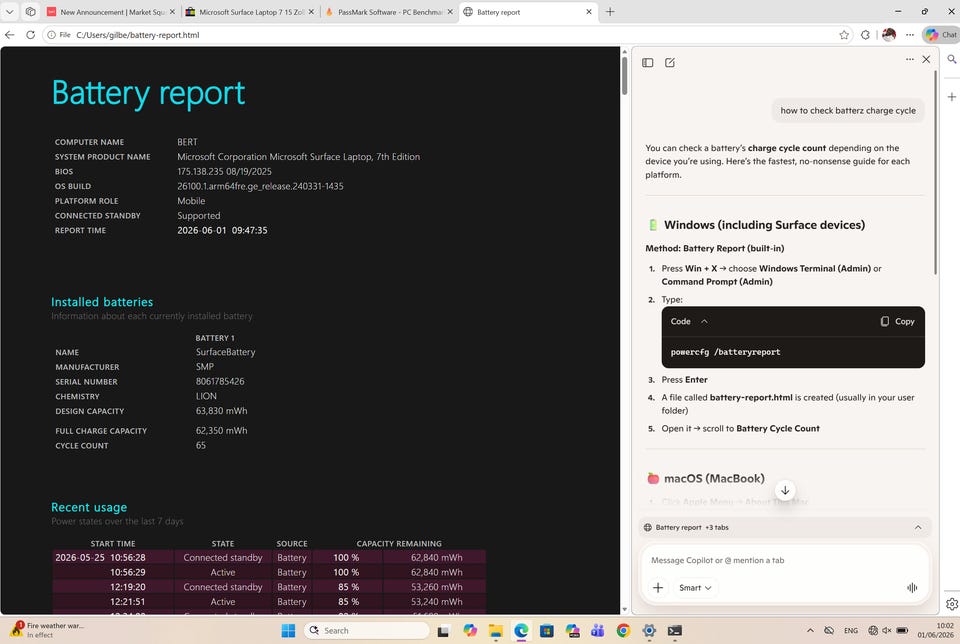Viewport: 960px width, 644px height.
Task: Open Copilot app from taskbar
Action: 470,631
